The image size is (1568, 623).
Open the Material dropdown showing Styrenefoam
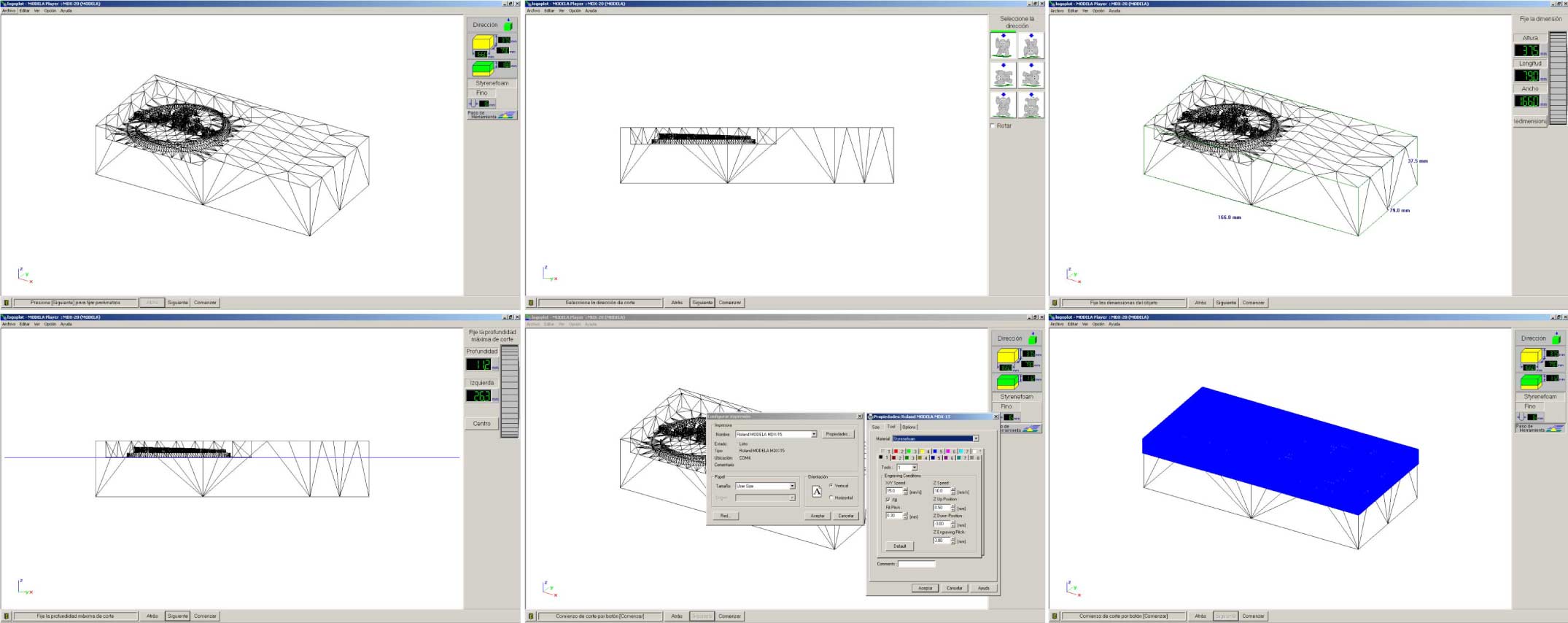[976, 438]
